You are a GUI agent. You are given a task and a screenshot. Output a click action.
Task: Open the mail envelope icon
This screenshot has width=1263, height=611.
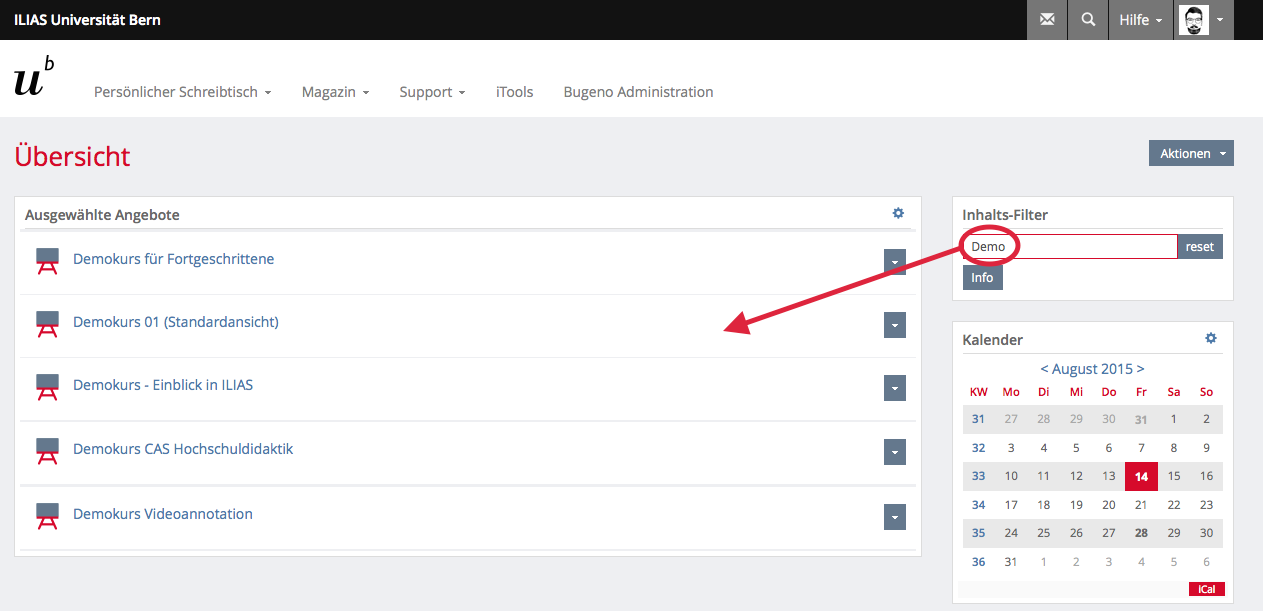(1047, 20)
